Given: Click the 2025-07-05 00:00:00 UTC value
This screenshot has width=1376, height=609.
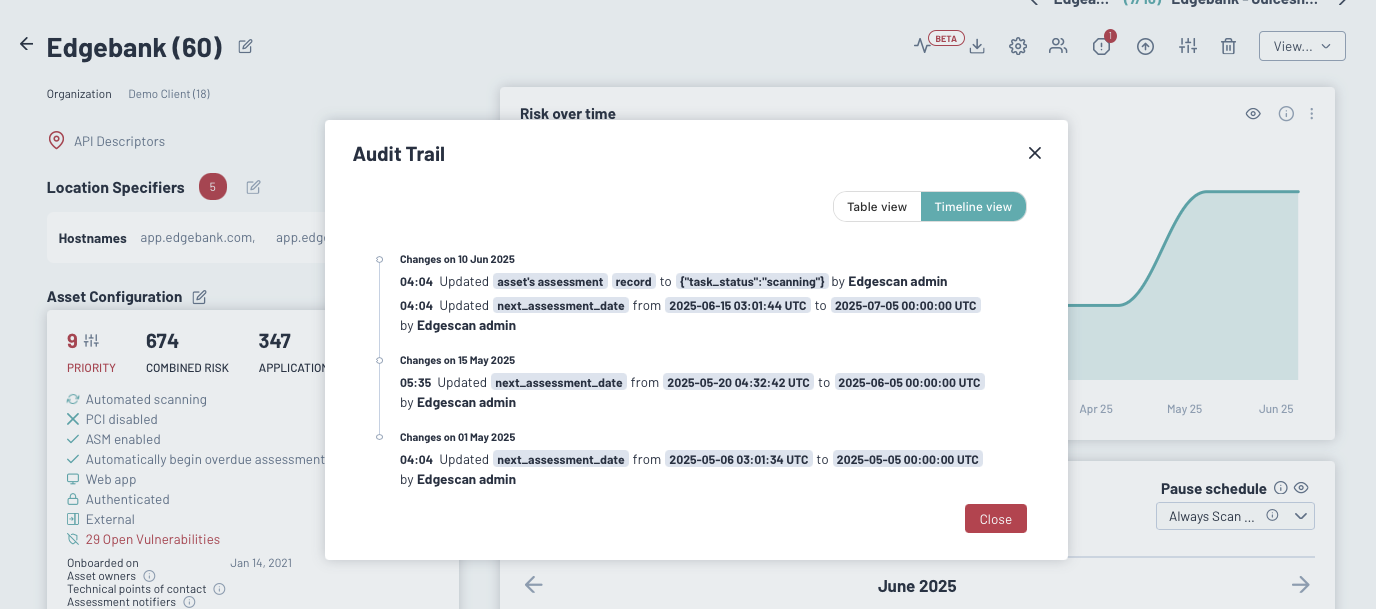Looking at the screenshot, I should pos(906,306).
